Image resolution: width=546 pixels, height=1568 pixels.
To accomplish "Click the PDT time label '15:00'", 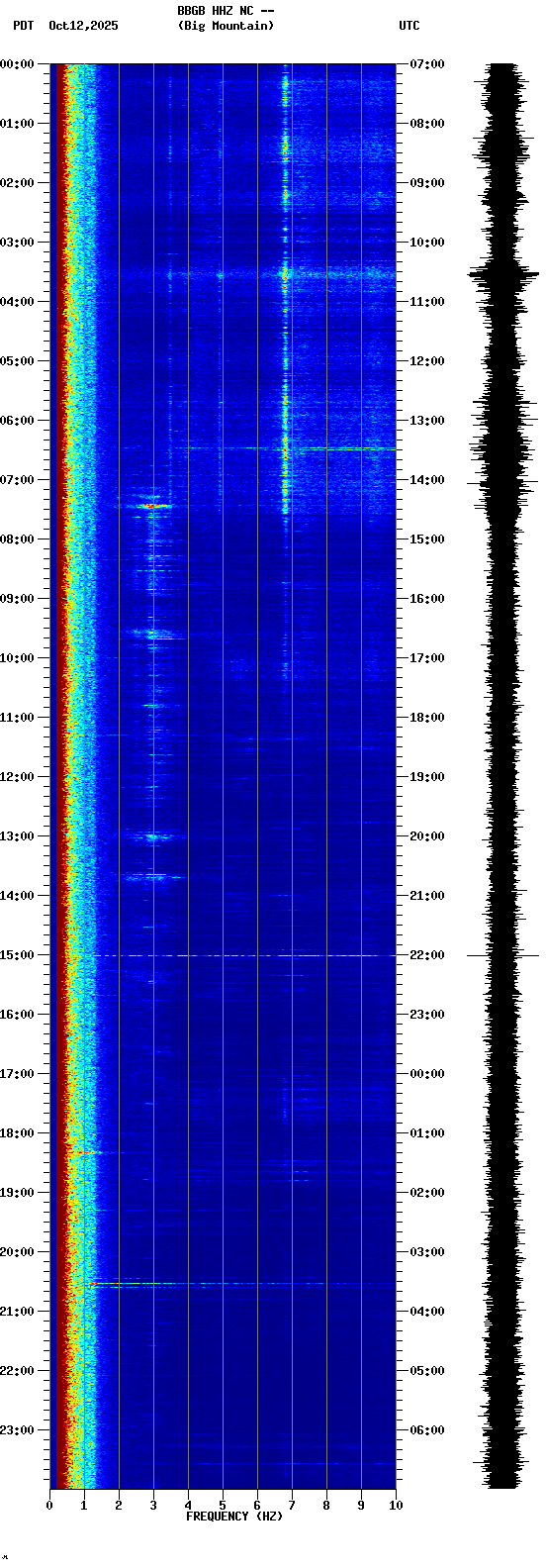I will point(17,955).
